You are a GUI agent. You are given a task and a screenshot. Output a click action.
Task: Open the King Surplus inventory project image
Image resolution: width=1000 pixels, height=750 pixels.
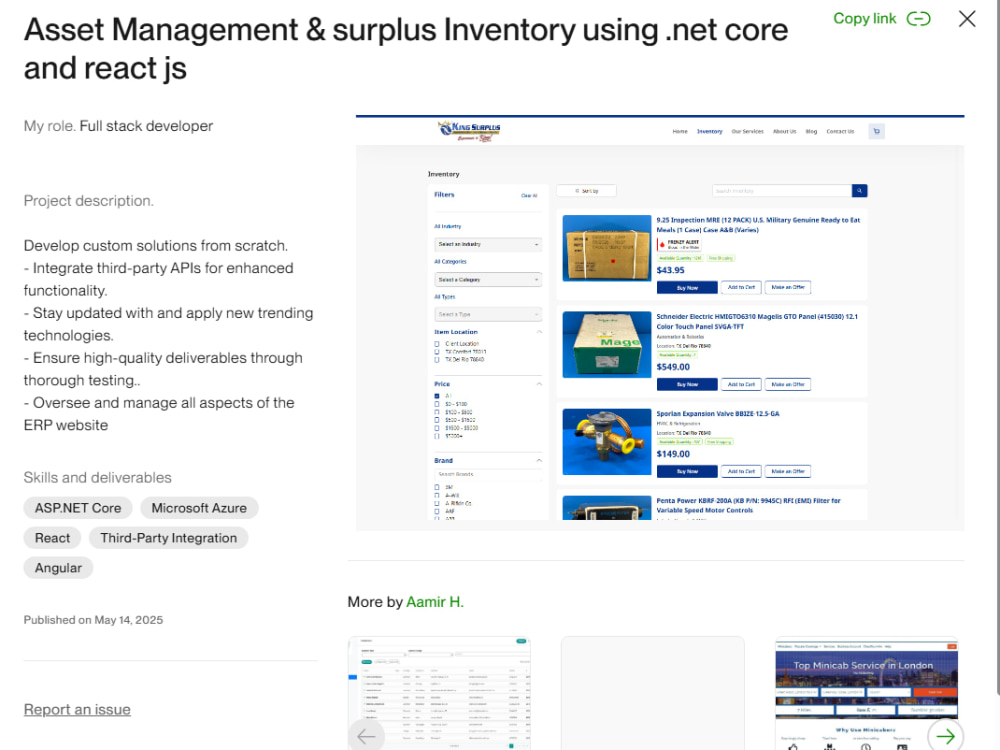click(x=660, y=323)
